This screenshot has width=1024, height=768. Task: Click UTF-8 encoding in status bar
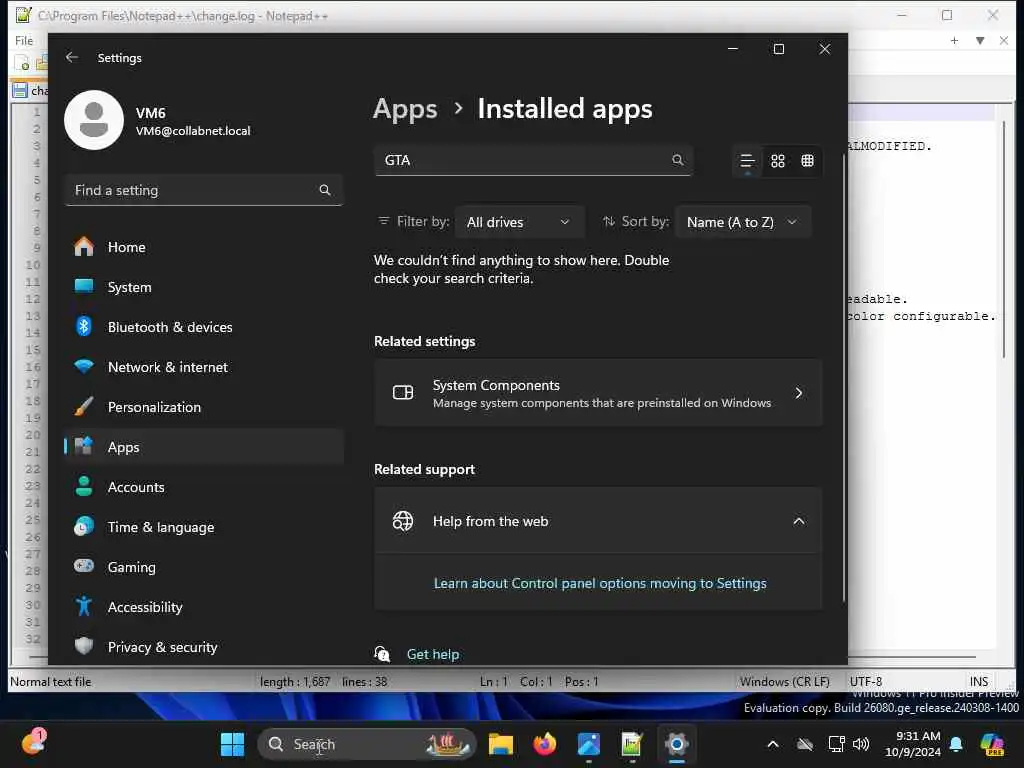(865, 682)
